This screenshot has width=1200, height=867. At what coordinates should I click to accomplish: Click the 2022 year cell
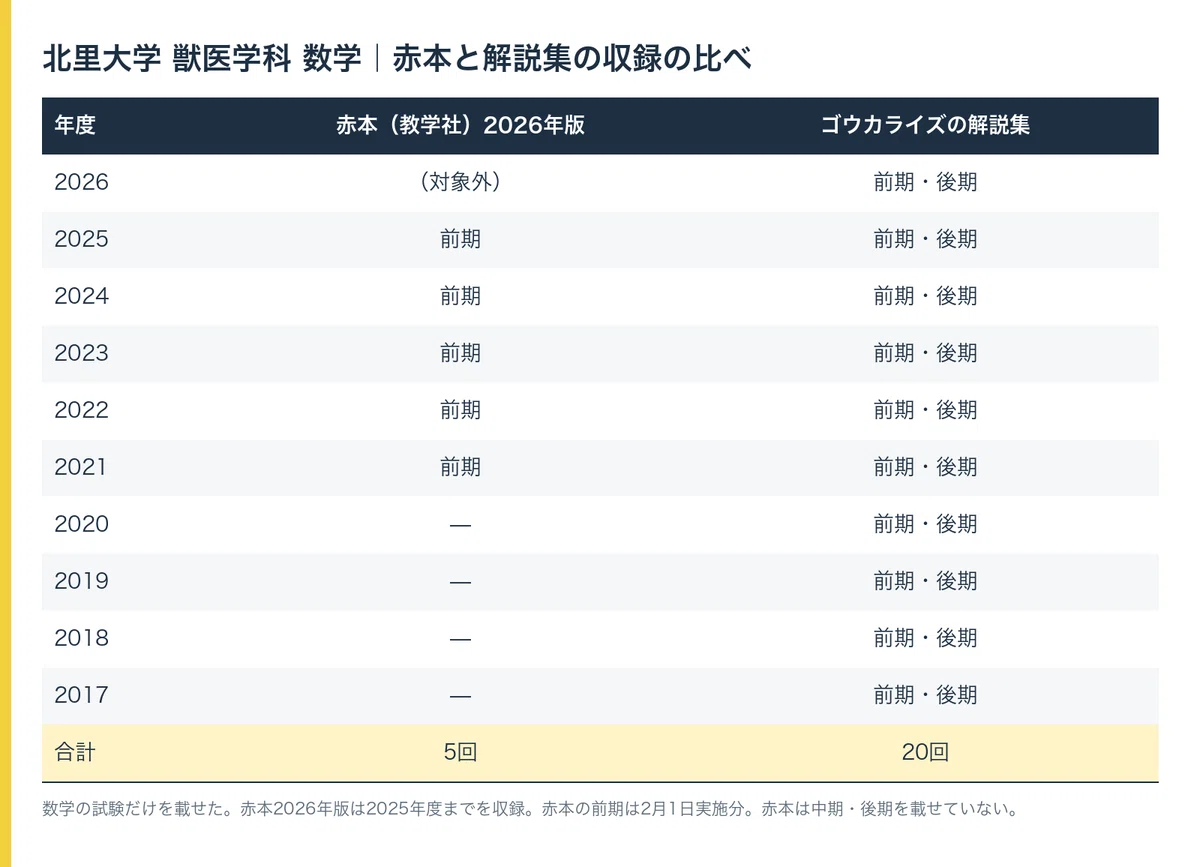coord(81,411)
